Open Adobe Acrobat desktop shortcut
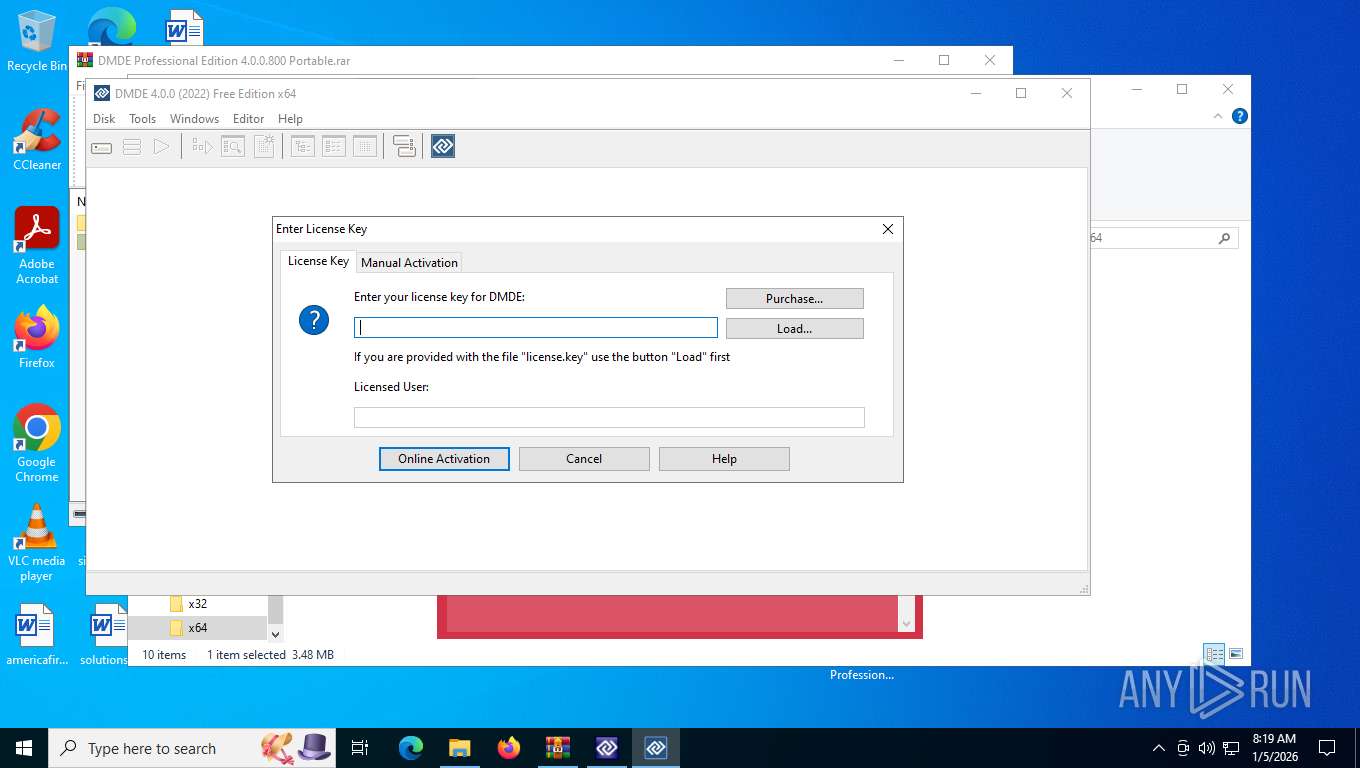Viewport: 1360px width, 768px height. (x=37, y=246)
